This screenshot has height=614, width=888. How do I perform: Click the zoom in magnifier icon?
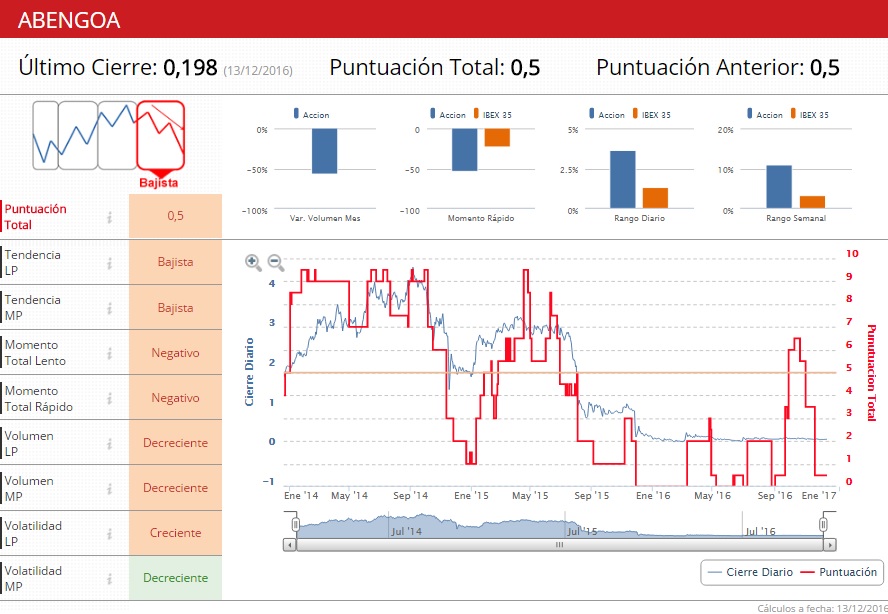tap(253, 262)
